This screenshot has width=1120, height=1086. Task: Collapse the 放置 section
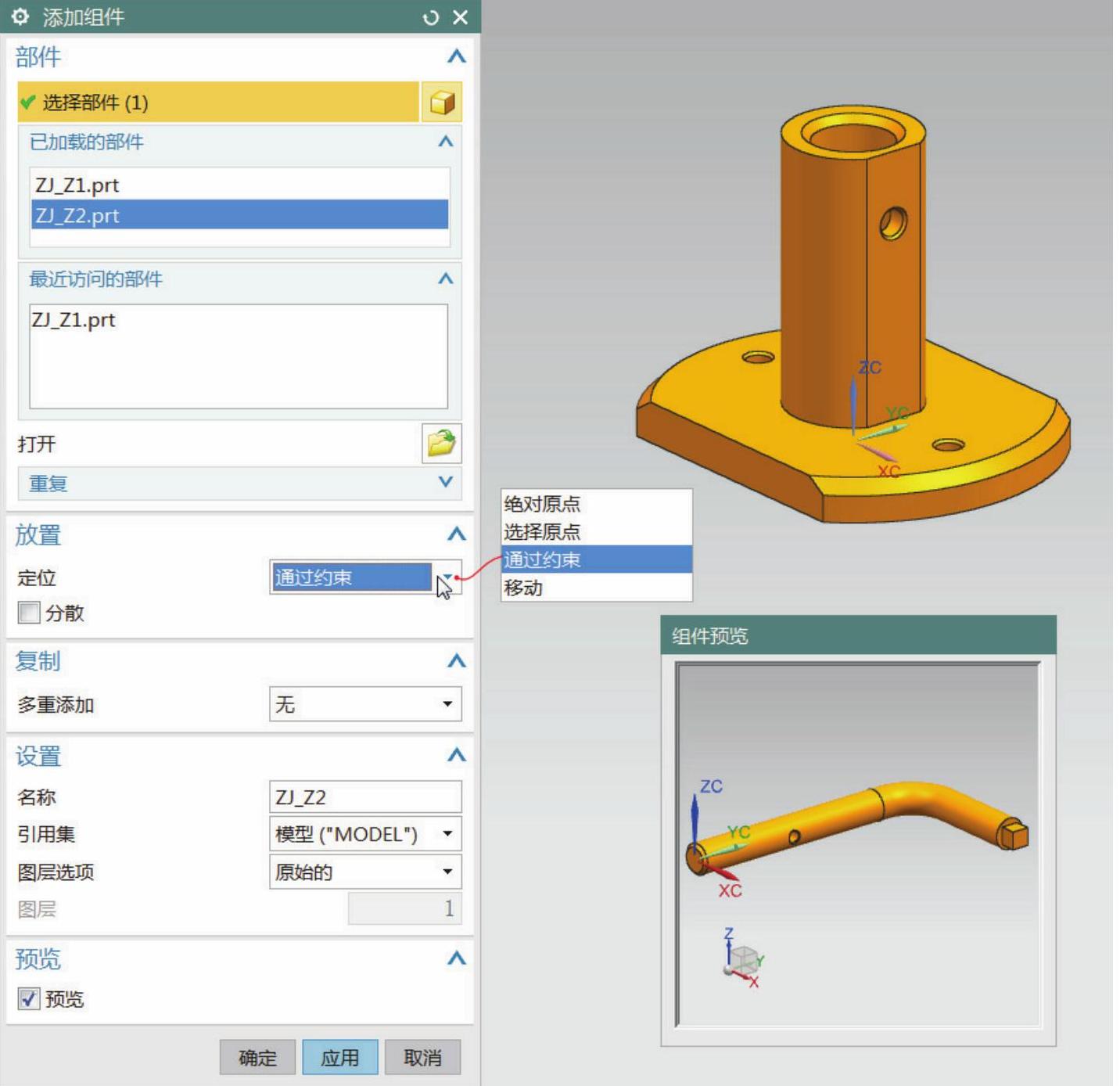tap(456, 534)
